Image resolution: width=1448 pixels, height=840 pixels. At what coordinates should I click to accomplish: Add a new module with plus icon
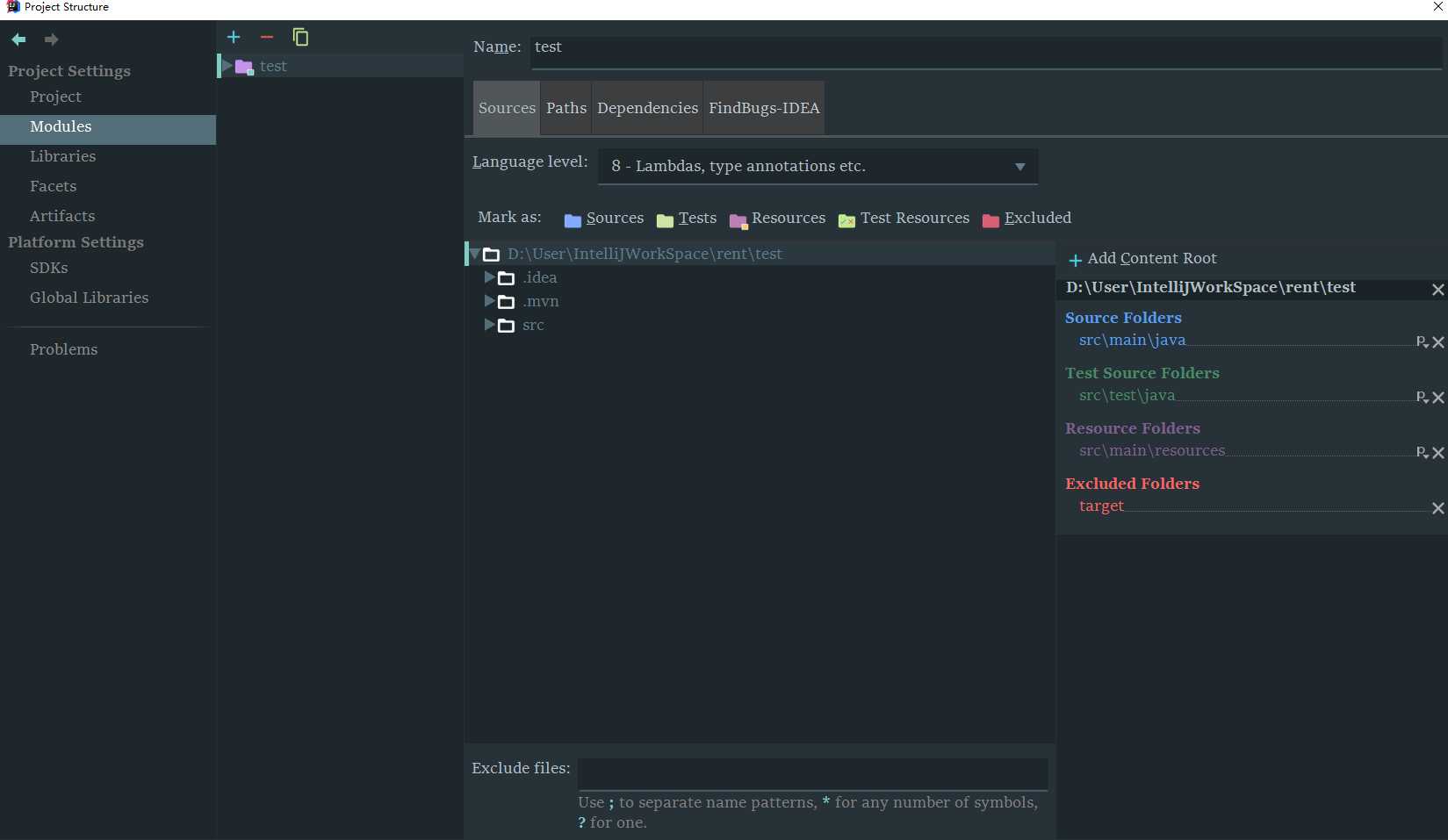(234, 37)
